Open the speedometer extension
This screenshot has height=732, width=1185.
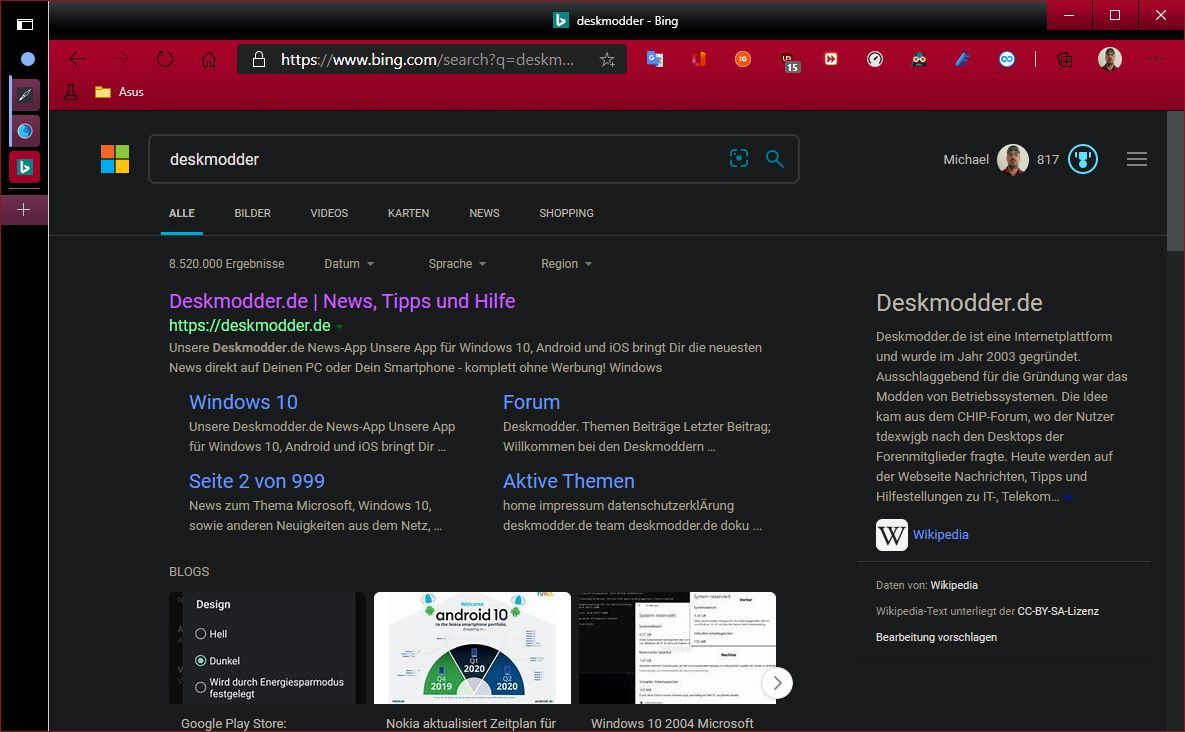875,59
